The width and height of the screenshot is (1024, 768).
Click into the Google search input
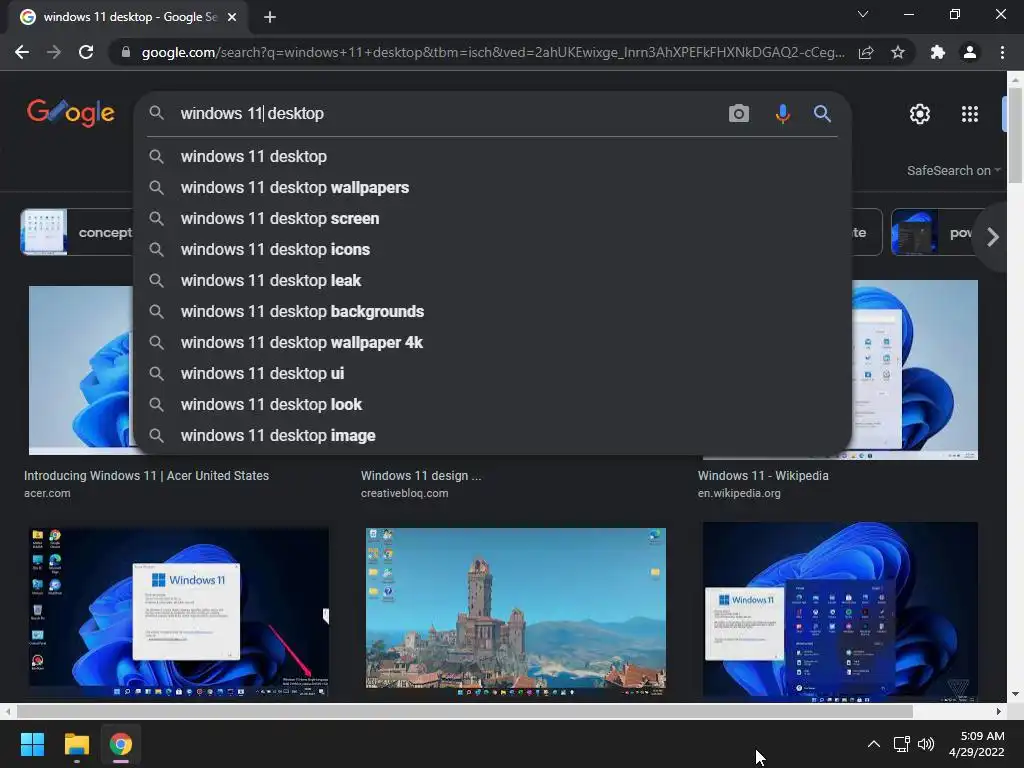tap(444, 113)
